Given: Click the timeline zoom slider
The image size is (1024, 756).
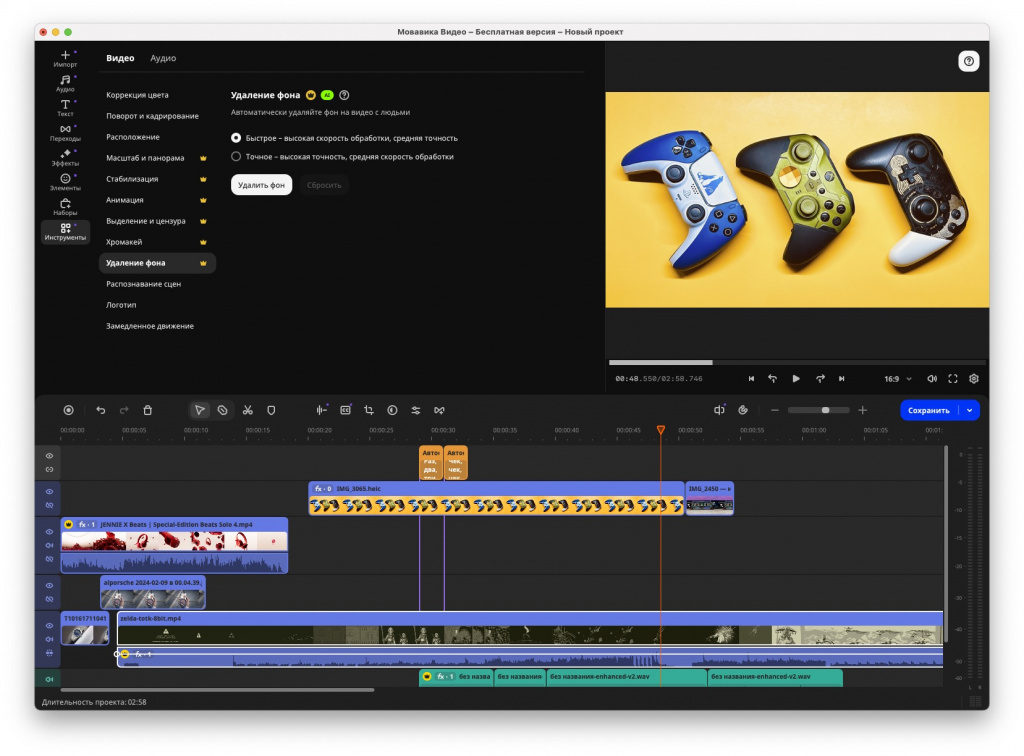Looking at the screenshot, I should [818, 410].
